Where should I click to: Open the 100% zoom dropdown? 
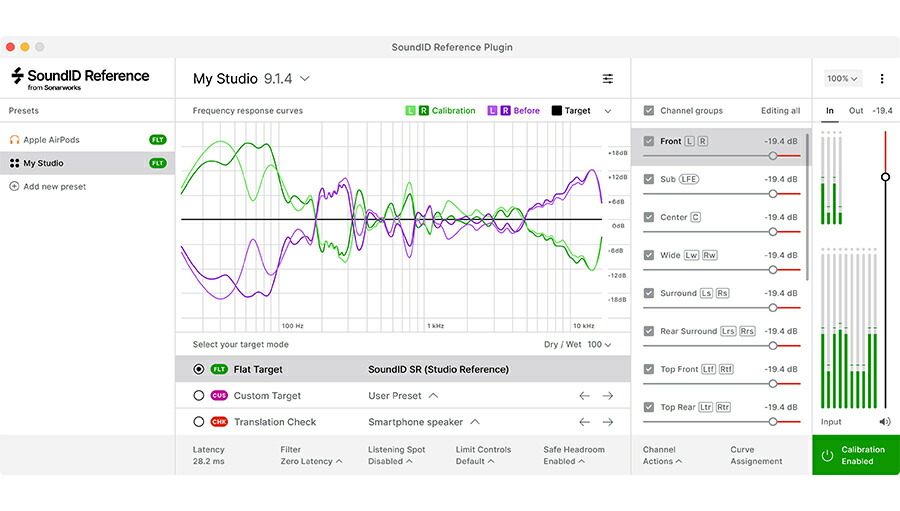(x=842, y=79)
